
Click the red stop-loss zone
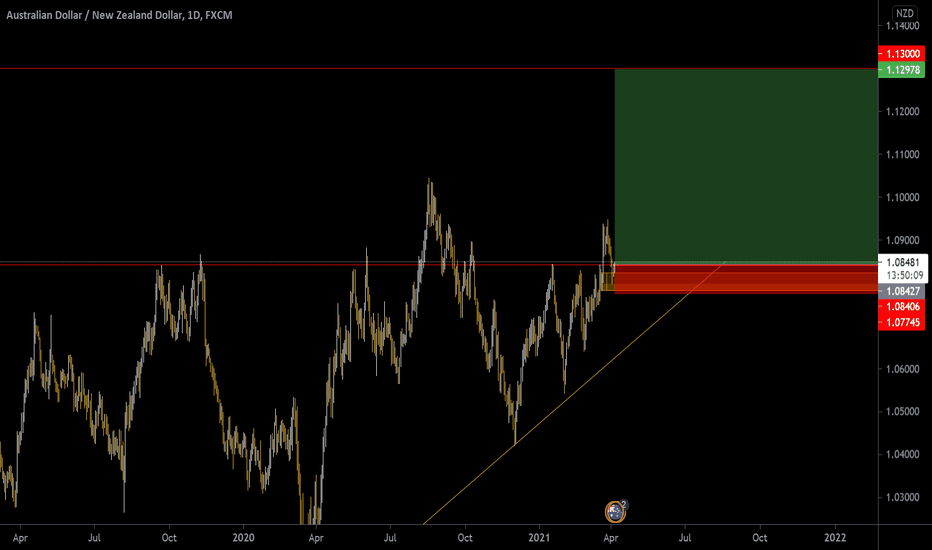746,278
